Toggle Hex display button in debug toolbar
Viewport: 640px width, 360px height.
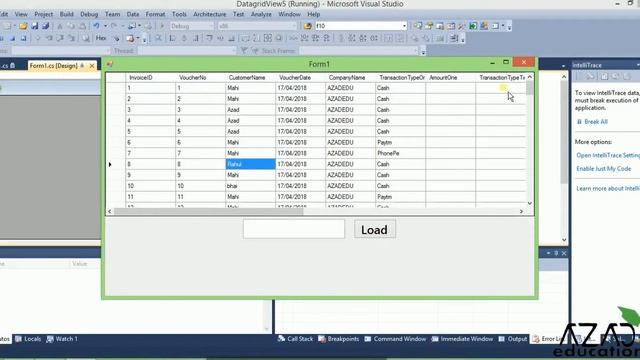(x=101, y=38)
